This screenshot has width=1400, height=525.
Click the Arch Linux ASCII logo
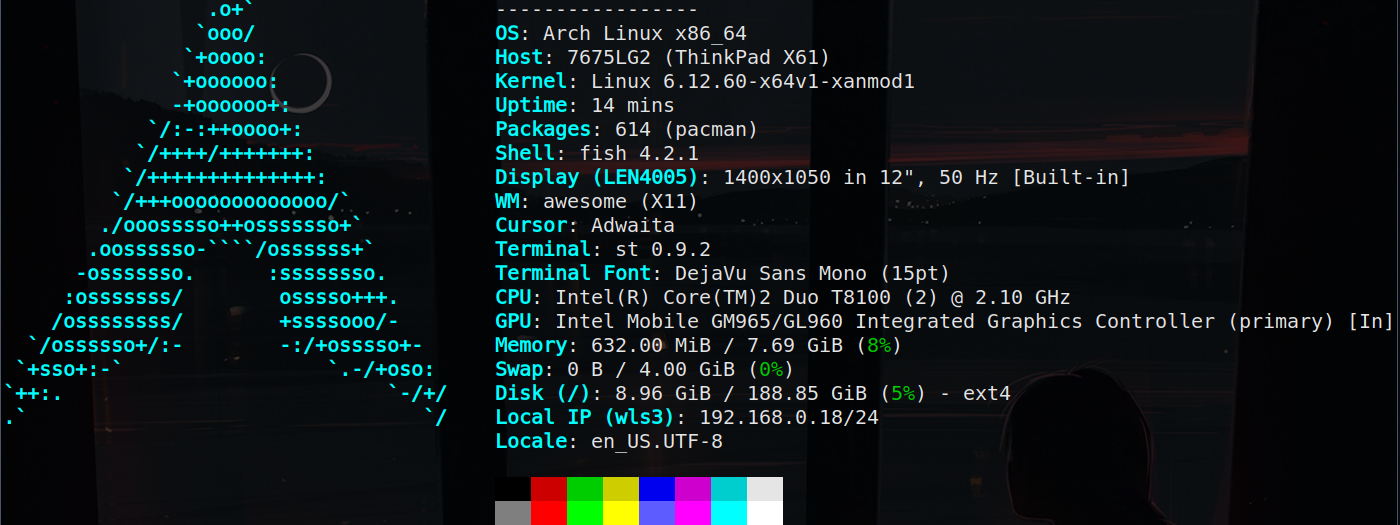(225, 213)
